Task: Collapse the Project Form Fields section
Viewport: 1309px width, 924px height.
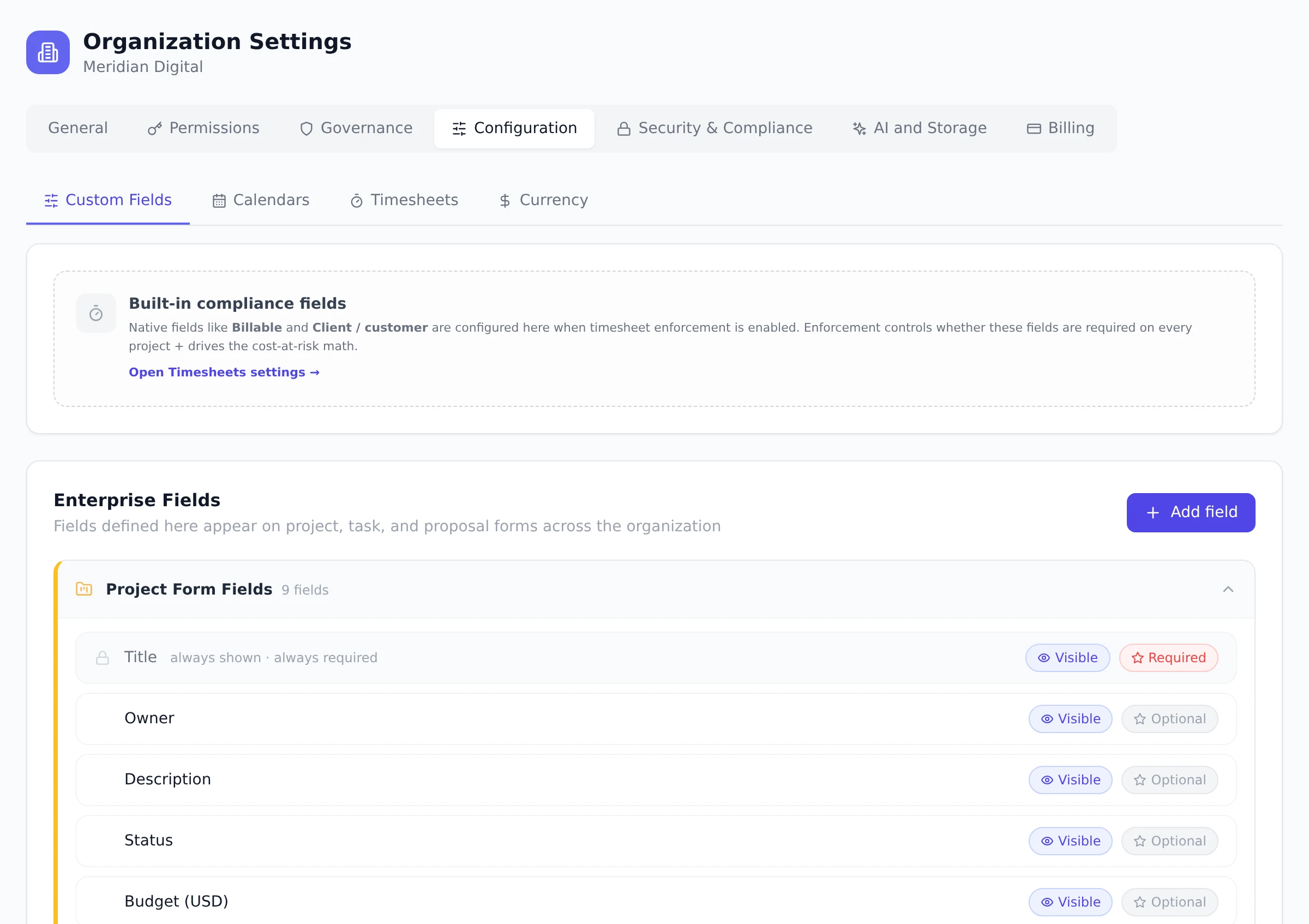Action: point(1228,589)
